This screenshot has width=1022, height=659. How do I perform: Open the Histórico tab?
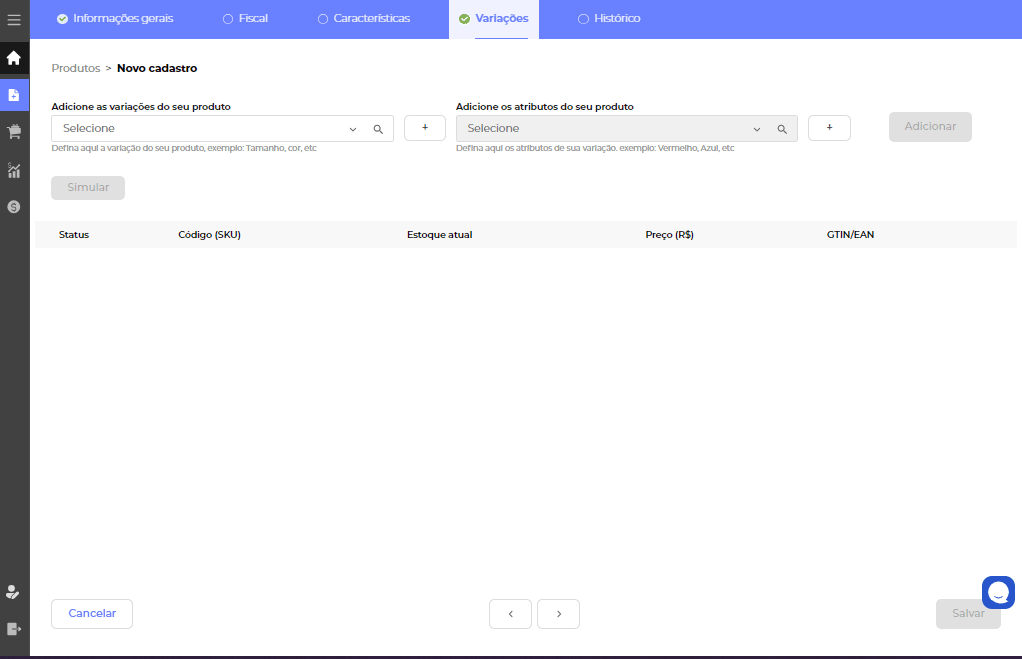pos(609,19)
